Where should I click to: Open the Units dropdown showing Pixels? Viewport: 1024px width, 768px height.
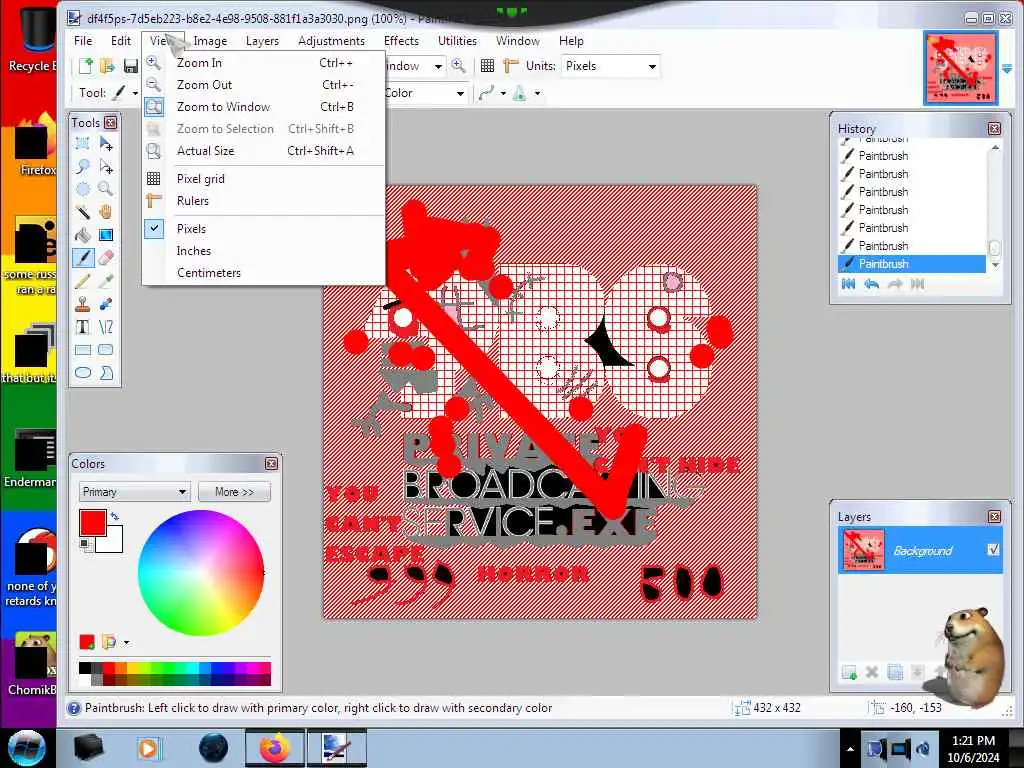click(610, 66)
